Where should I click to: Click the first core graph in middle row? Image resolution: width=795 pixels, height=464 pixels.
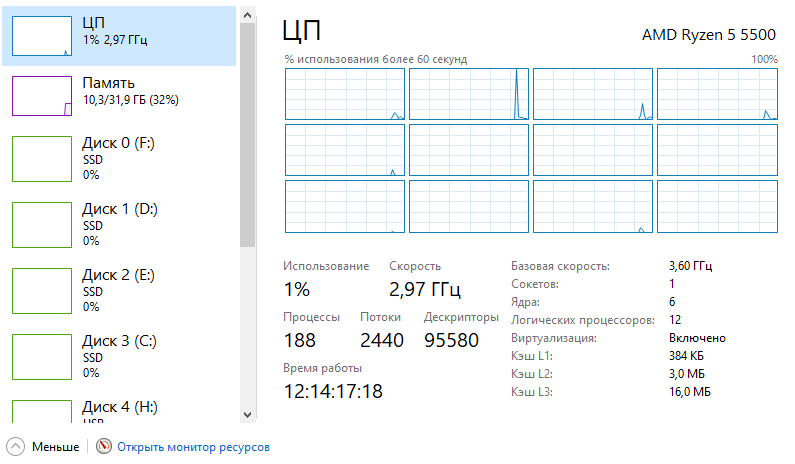tap(344, 151)
